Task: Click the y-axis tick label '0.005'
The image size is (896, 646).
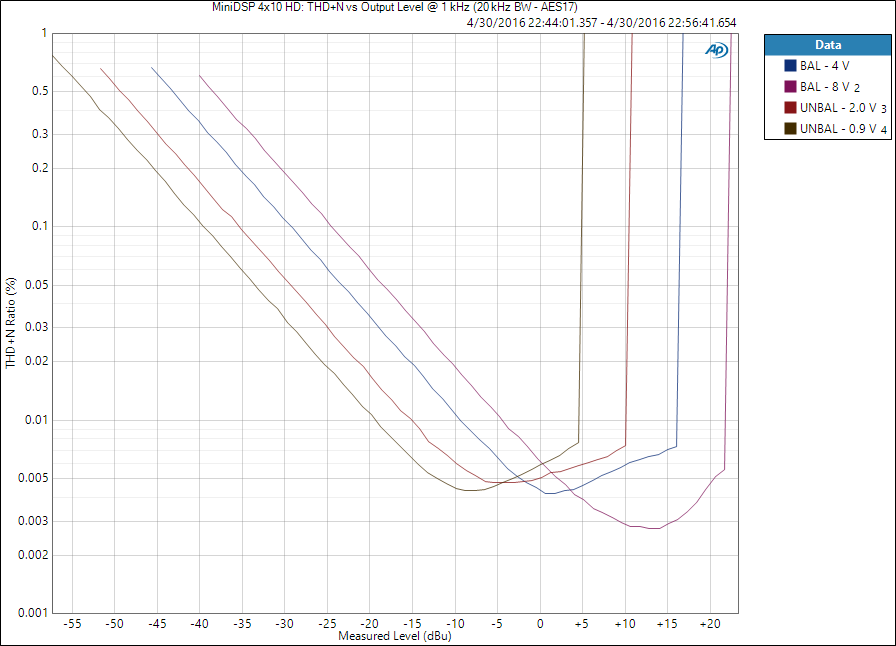Action: point(33,478)
